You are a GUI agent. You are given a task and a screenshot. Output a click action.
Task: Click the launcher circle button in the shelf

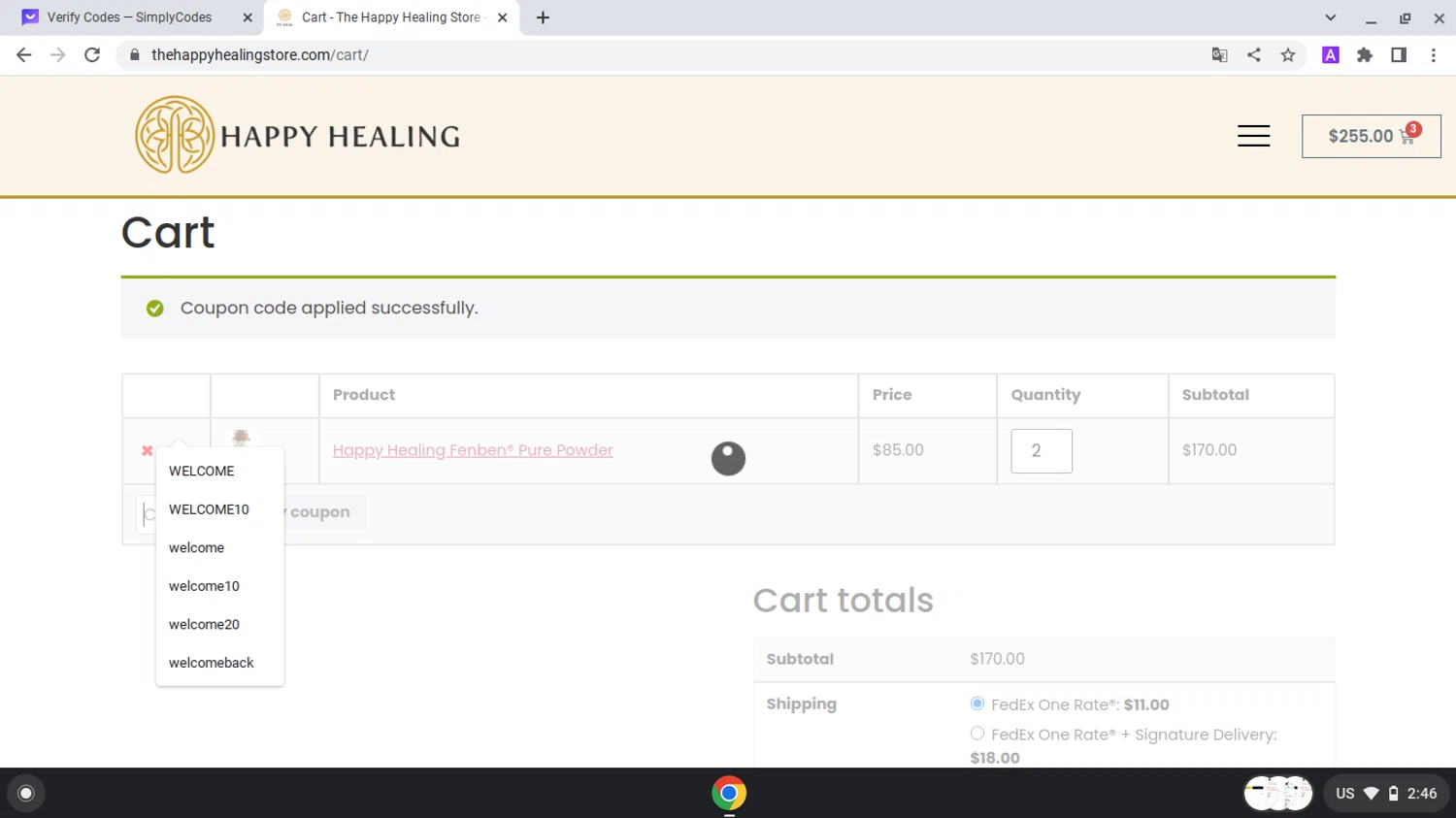click(x=26, y=793)
